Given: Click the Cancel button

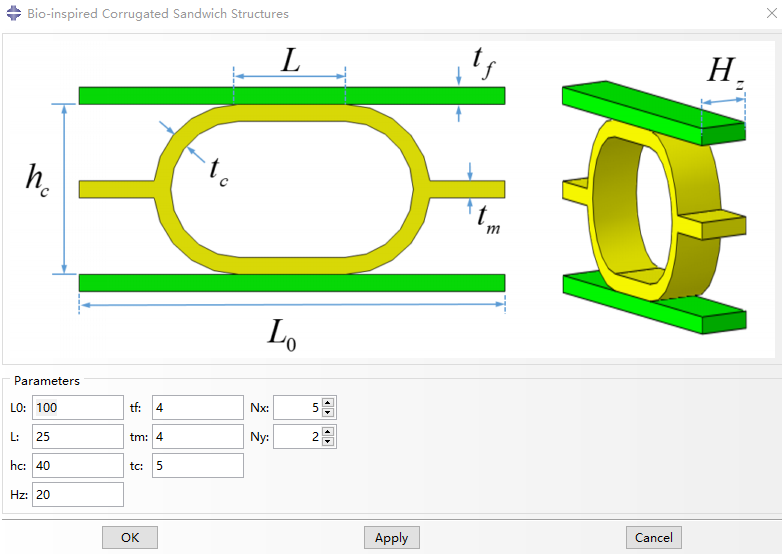Looking at the screenshot, I should click(x=653, y=538).
